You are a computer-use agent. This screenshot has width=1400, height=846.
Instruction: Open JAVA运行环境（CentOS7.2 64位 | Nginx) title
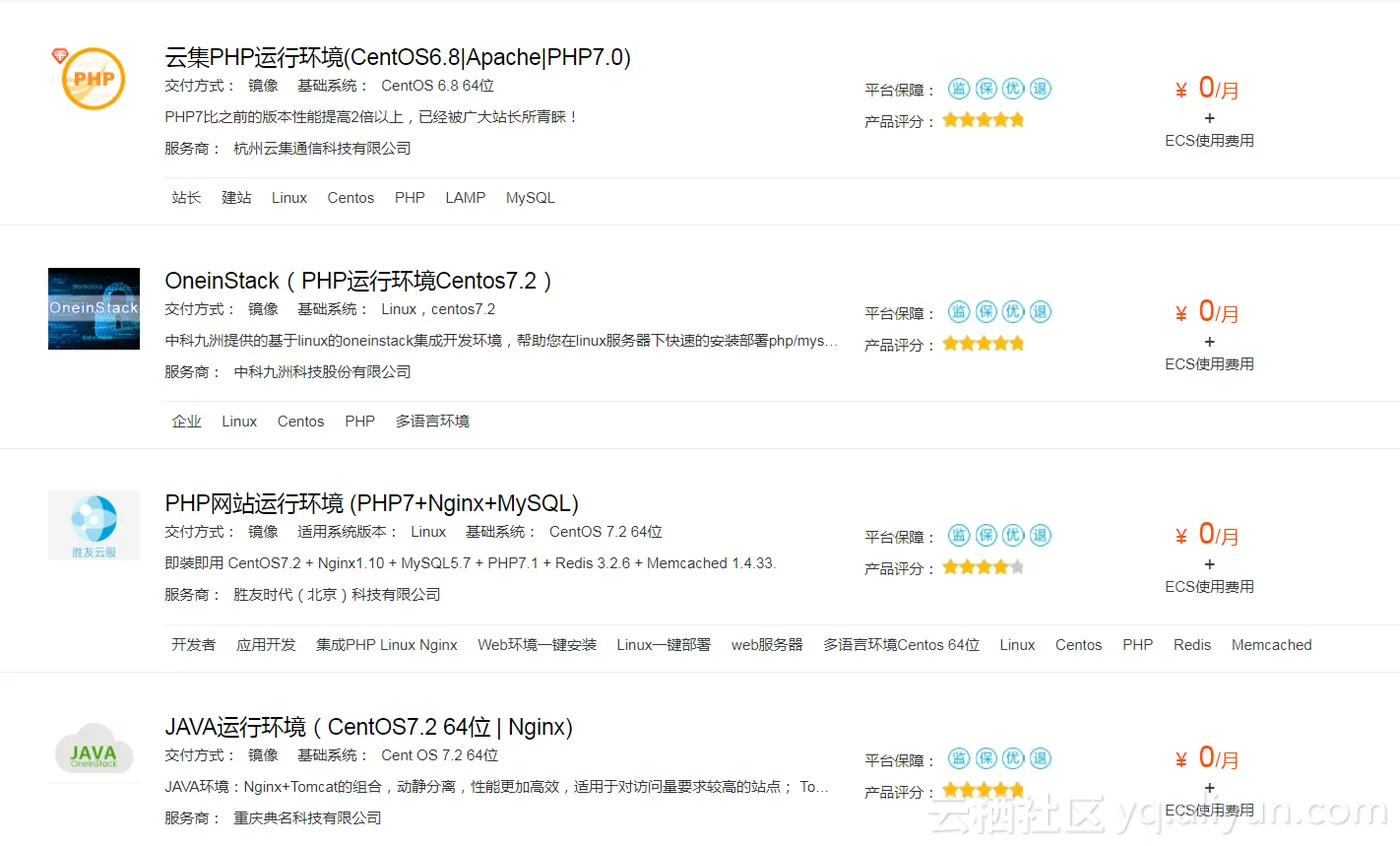click(369, 727)
